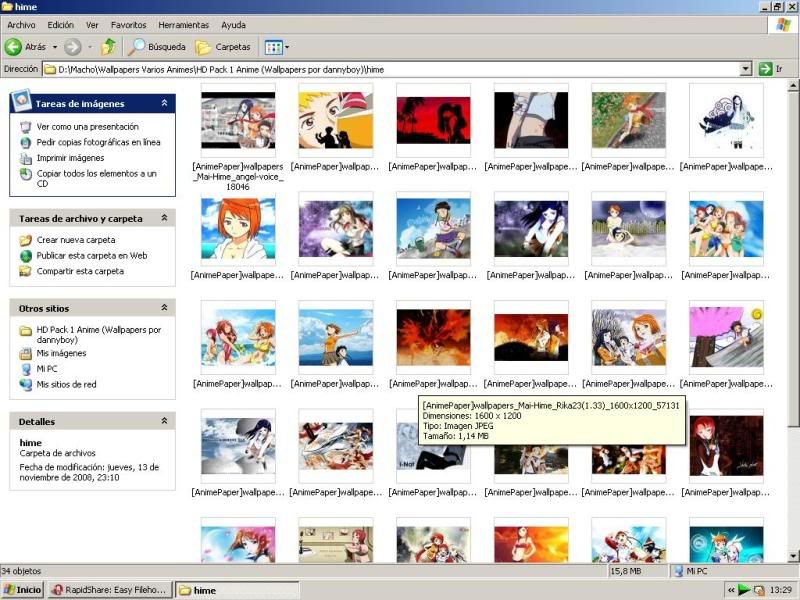Click the greyed Forward arrow button
This screenshot has width=800, height=600.
click(72, 47)
